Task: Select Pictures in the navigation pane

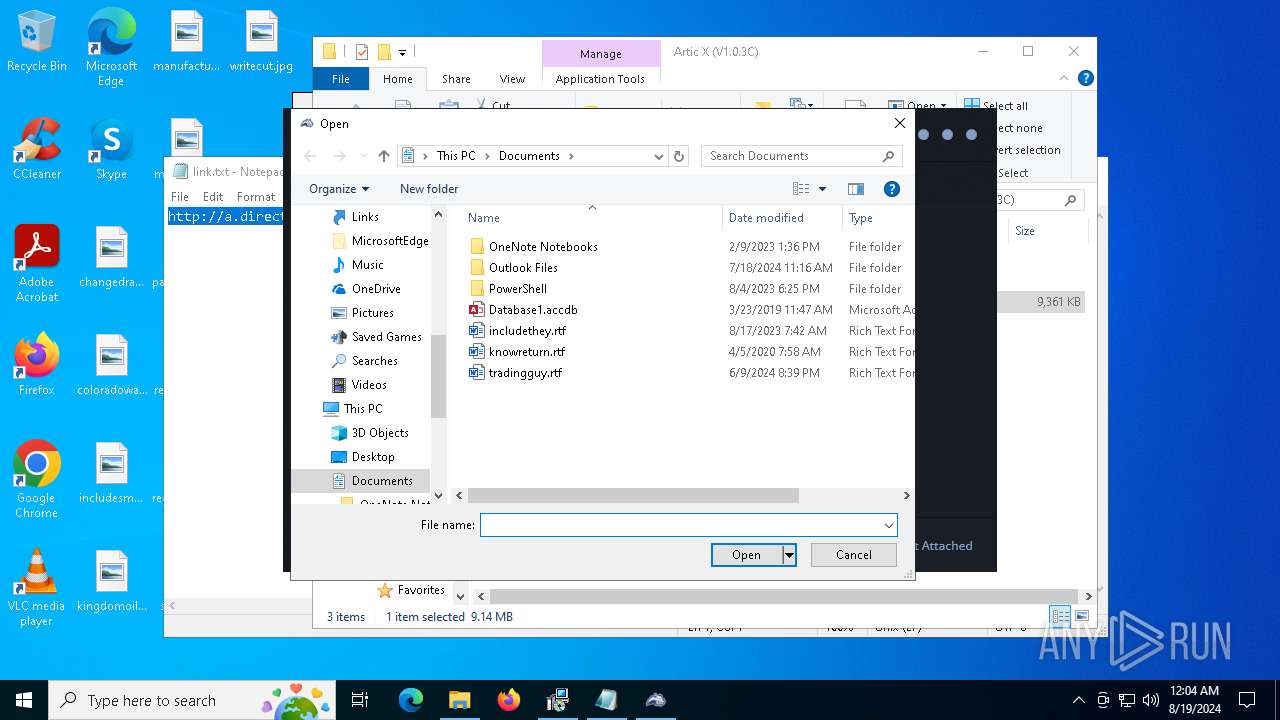Action: [x=372, y=313]
